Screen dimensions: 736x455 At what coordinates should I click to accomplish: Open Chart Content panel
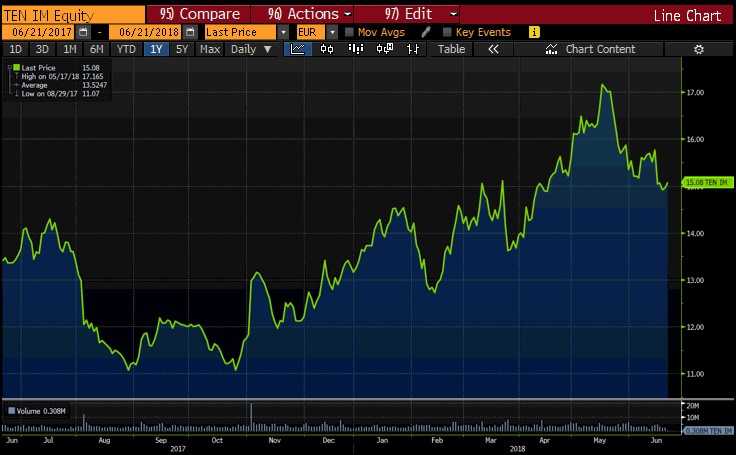tap(590, 49)
